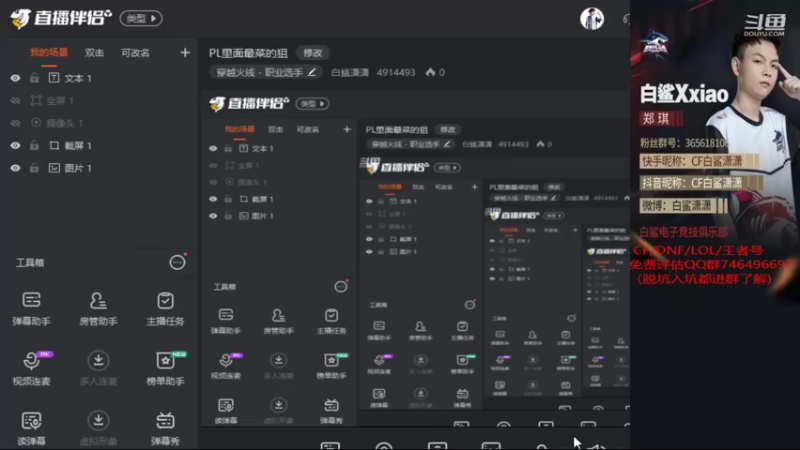Select 可改名 tab in largest nested preview

tap(308, 129)
